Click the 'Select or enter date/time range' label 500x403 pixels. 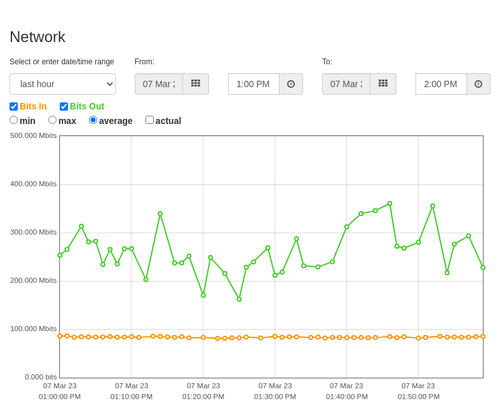point(62,62)
